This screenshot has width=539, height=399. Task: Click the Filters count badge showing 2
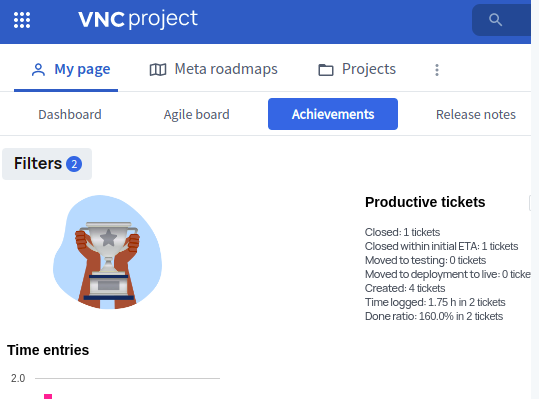(x=74, y=164)
